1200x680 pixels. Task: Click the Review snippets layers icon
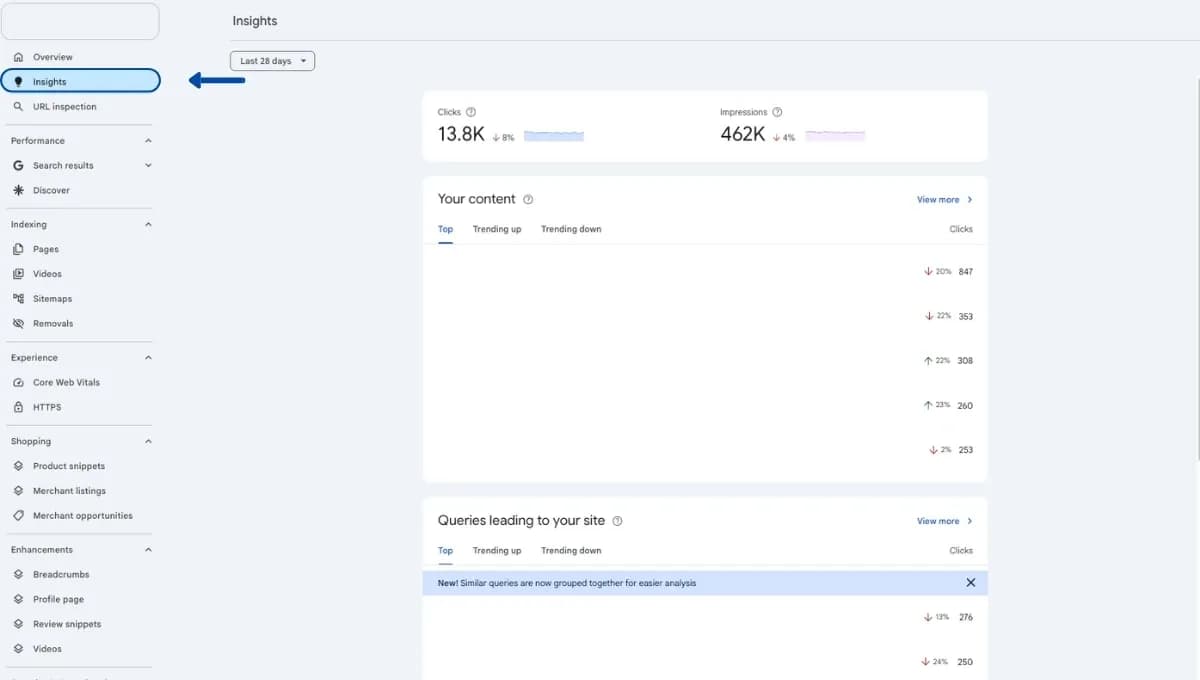pos(18,624)
